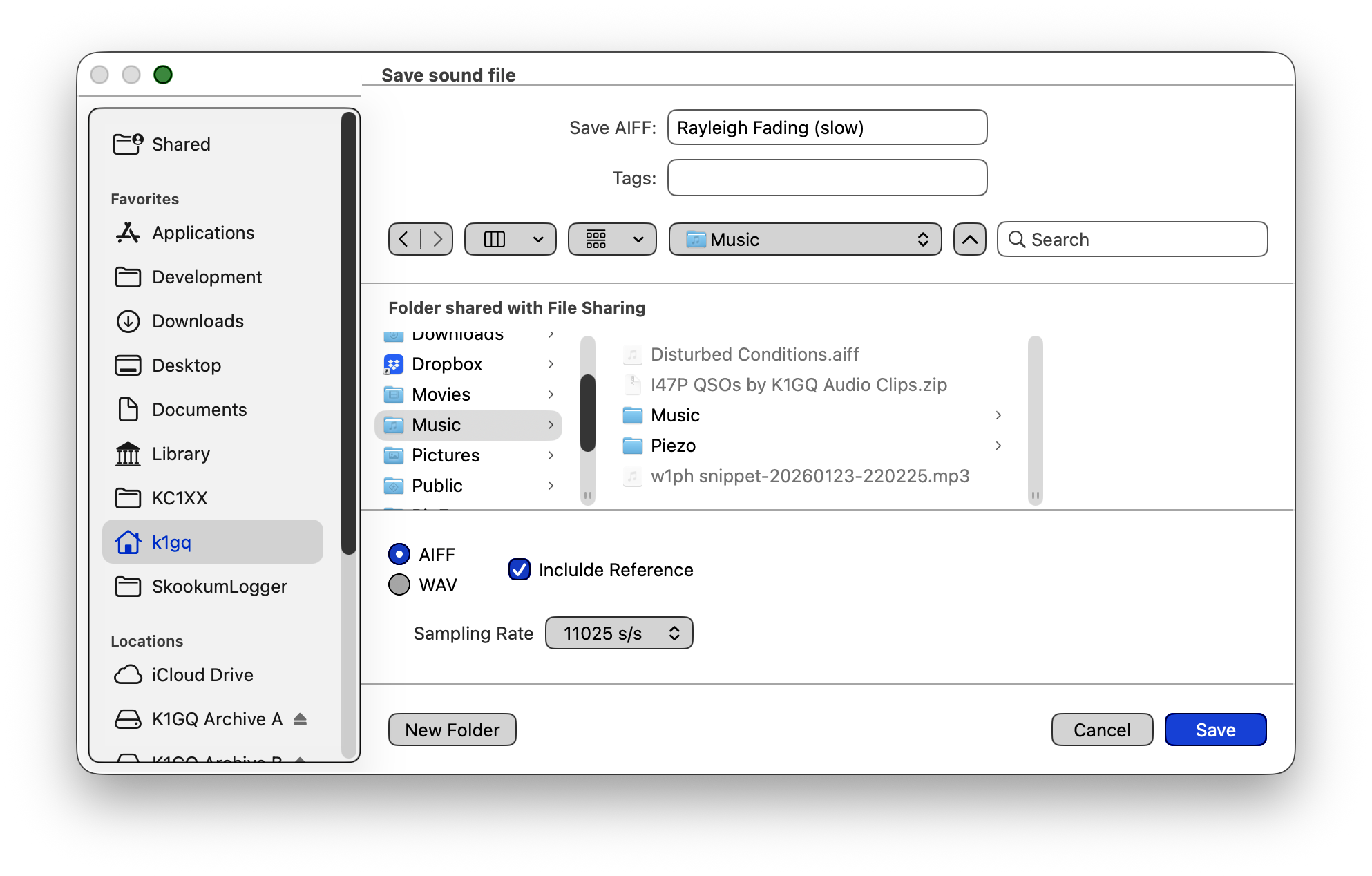Open the Music location popup menu
This screenshot has height=876, width=1372.
pyautogui.click(x=805, y=239)
